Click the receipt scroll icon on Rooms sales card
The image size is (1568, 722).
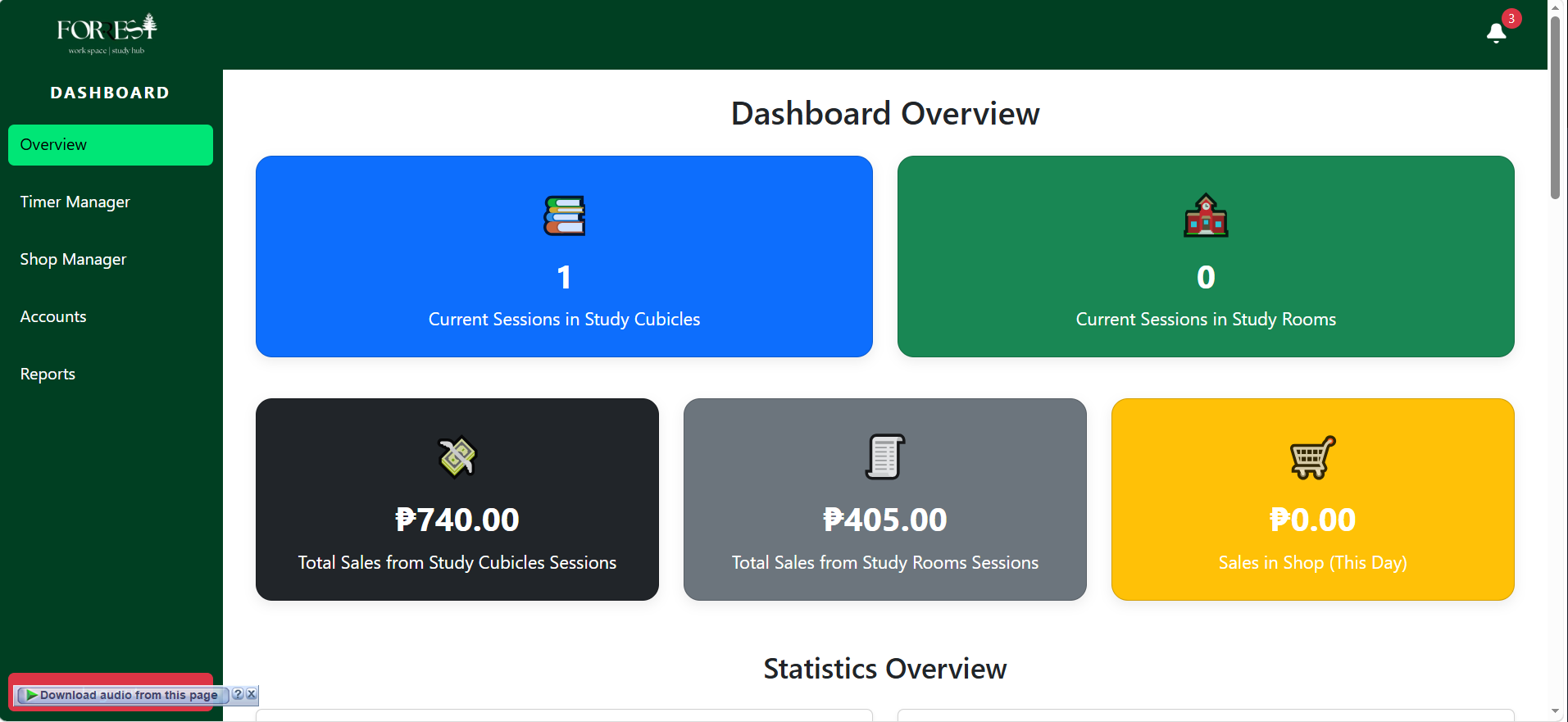(x=885, y=456)
